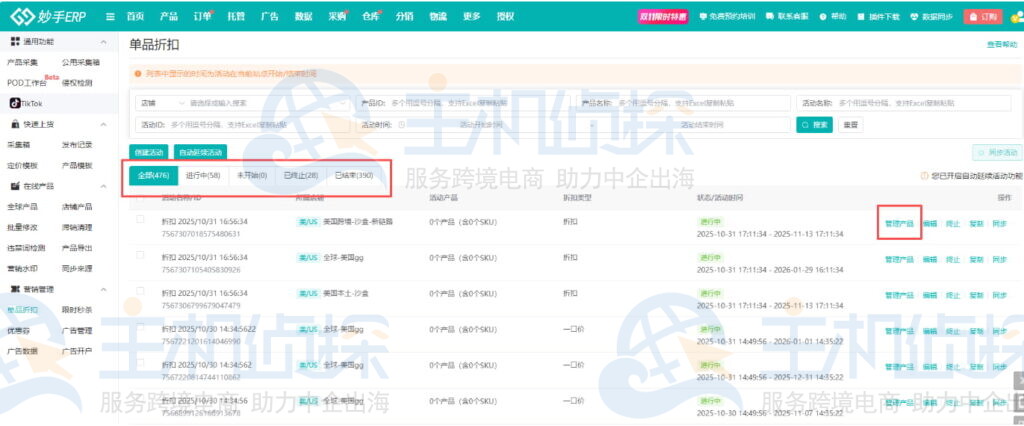Click into the 活动ID input field

[x=243, y=124]
